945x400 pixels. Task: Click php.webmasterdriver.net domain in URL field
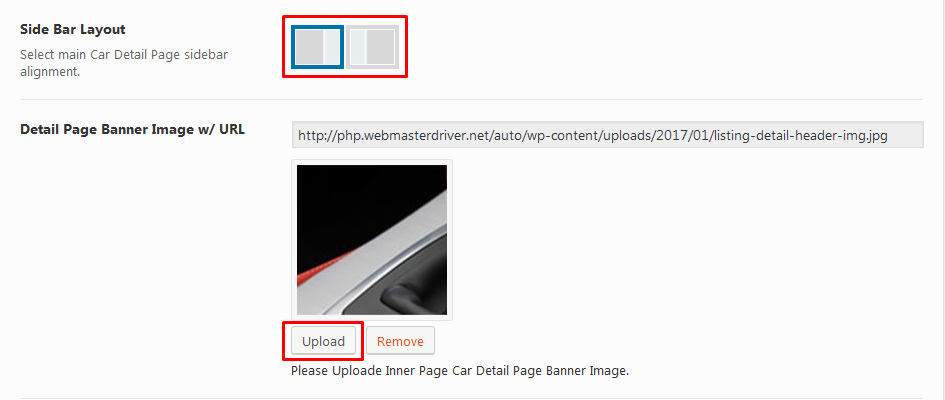pyautogui.click(x=392, y=136)
